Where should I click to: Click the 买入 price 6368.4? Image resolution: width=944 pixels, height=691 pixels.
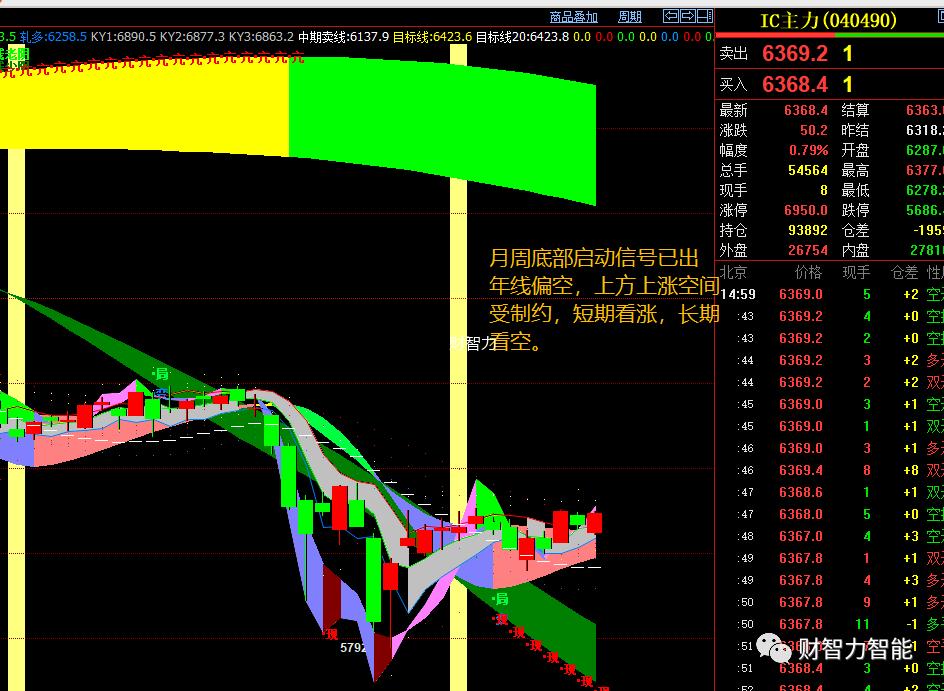[795, 84]
